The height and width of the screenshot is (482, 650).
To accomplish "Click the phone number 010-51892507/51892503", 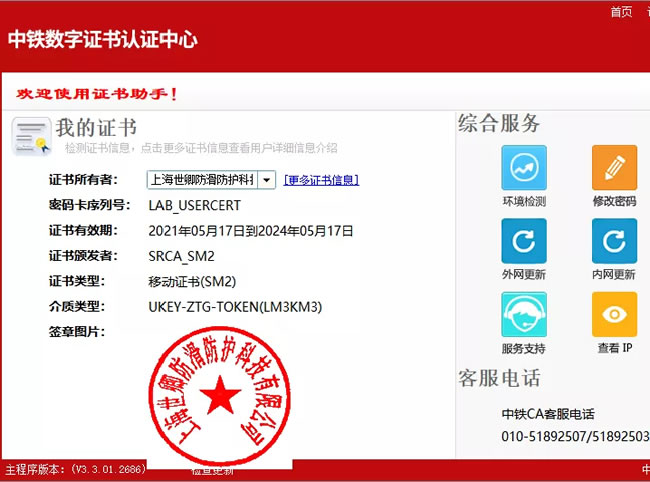I will (575, 436).
